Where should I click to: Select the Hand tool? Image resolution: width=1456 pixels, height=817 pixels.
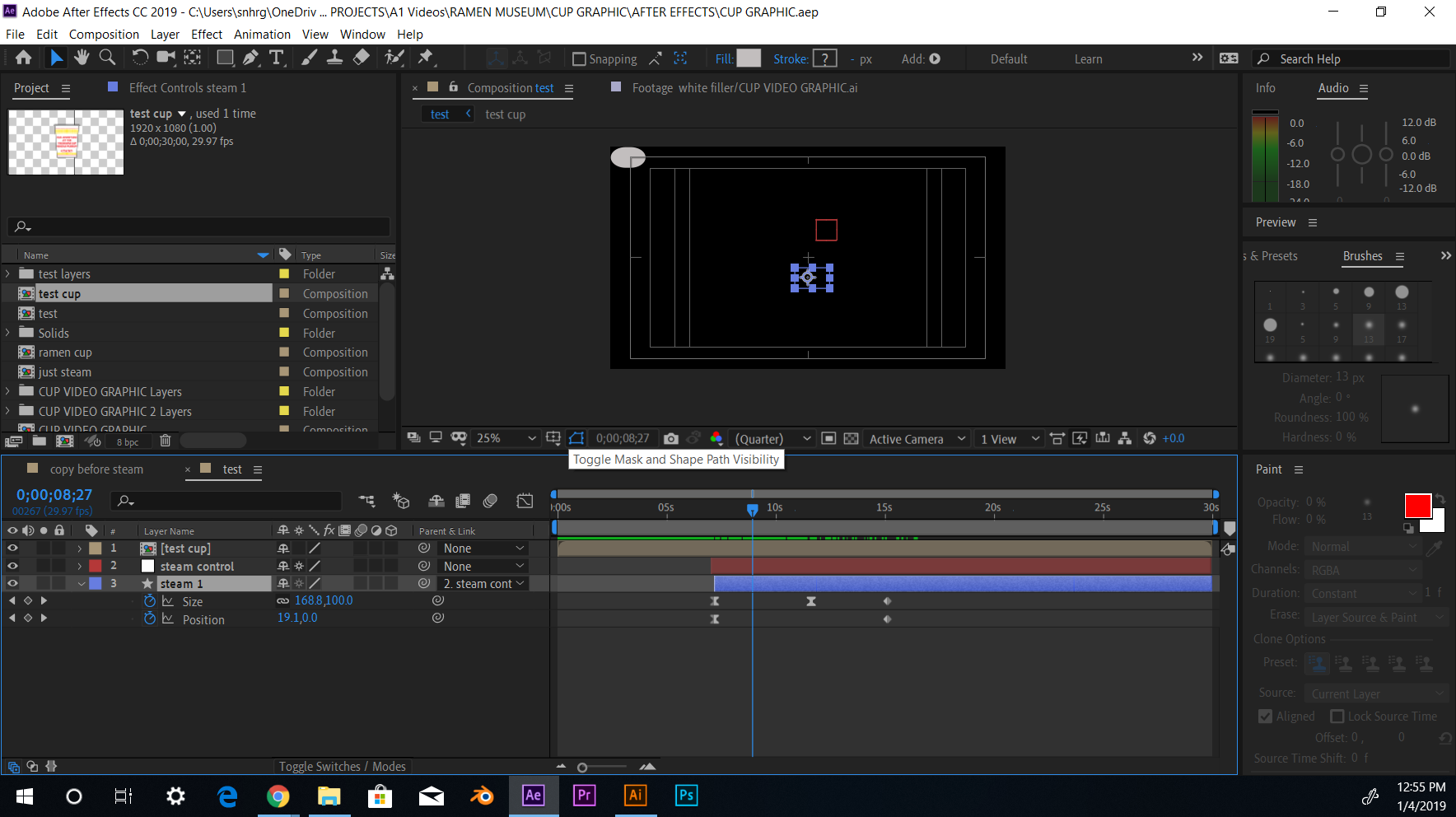click(x=82, y=58)
